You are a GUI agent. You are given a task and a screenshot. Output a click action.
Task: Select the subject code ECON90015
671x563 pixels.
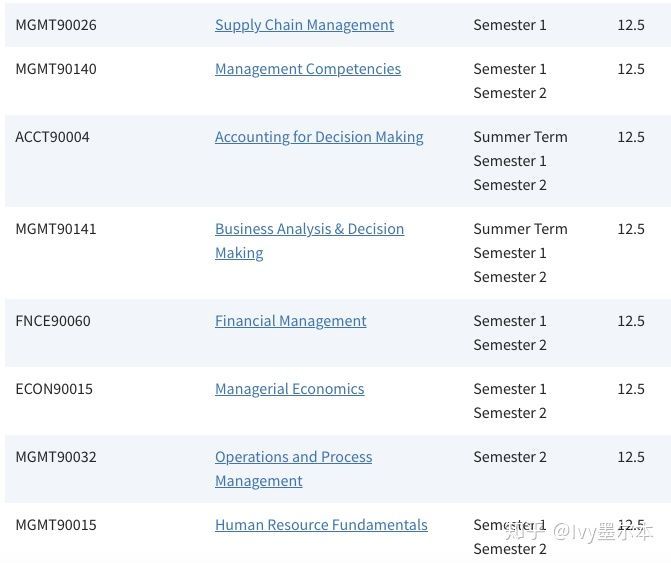tap(54, 389)
